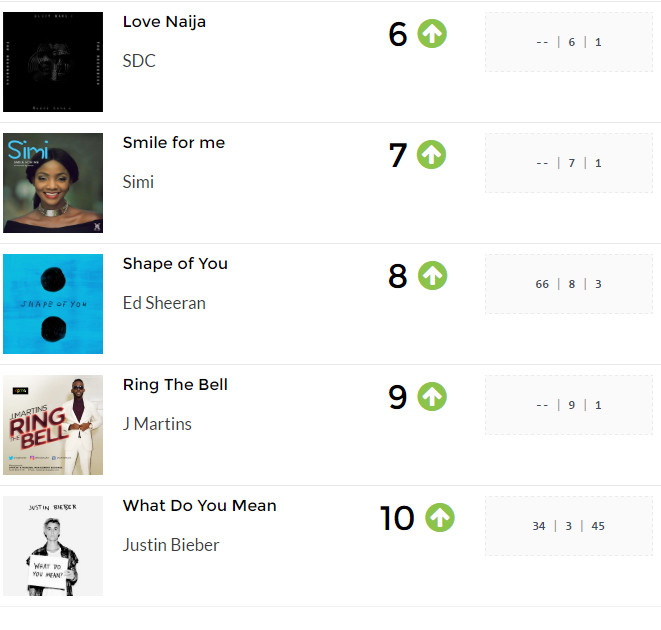This screenshot has height=630, width=661.
Task: Open the Ring The Bell song title
Action: 175,385
